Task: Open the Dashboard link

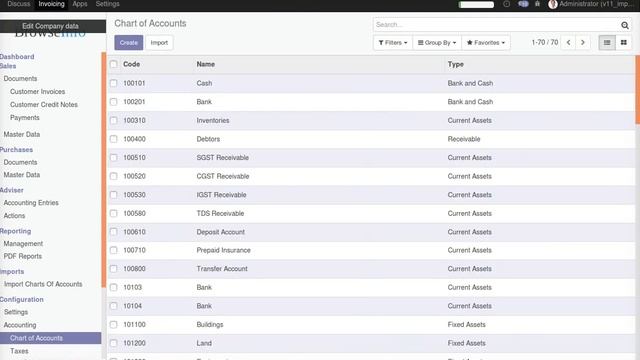Action: point(17,56)
